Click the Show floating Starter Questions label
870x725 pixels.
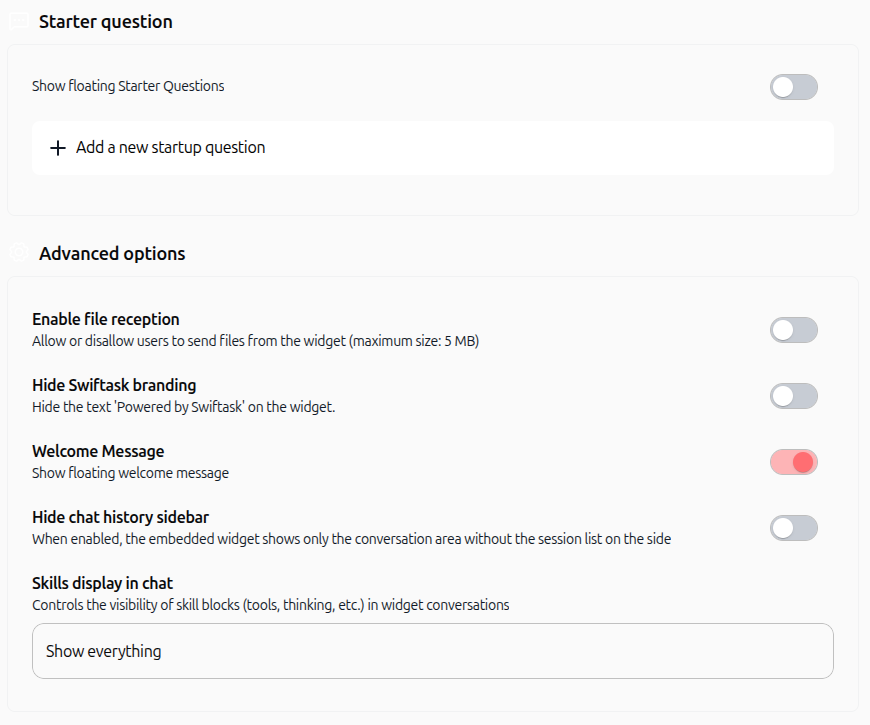coord(128,86)
